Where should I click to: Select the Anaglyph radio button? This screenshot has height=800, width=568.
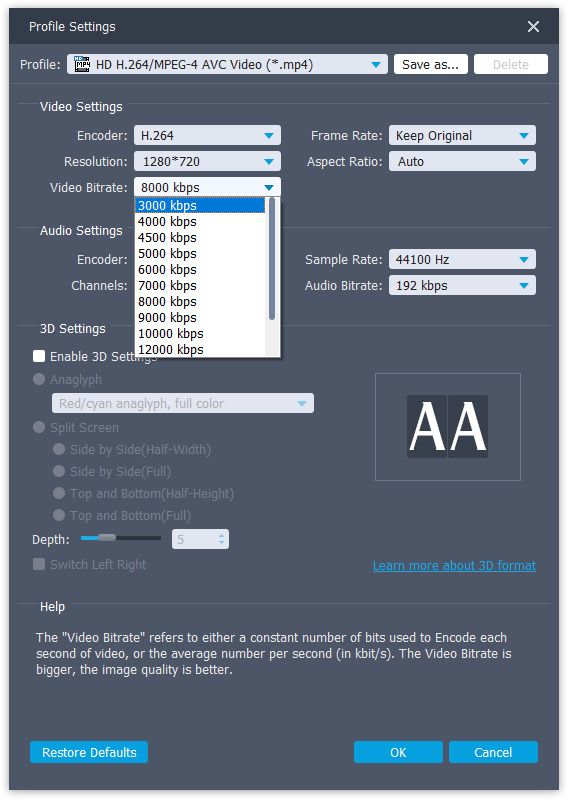tap(39, 379)
